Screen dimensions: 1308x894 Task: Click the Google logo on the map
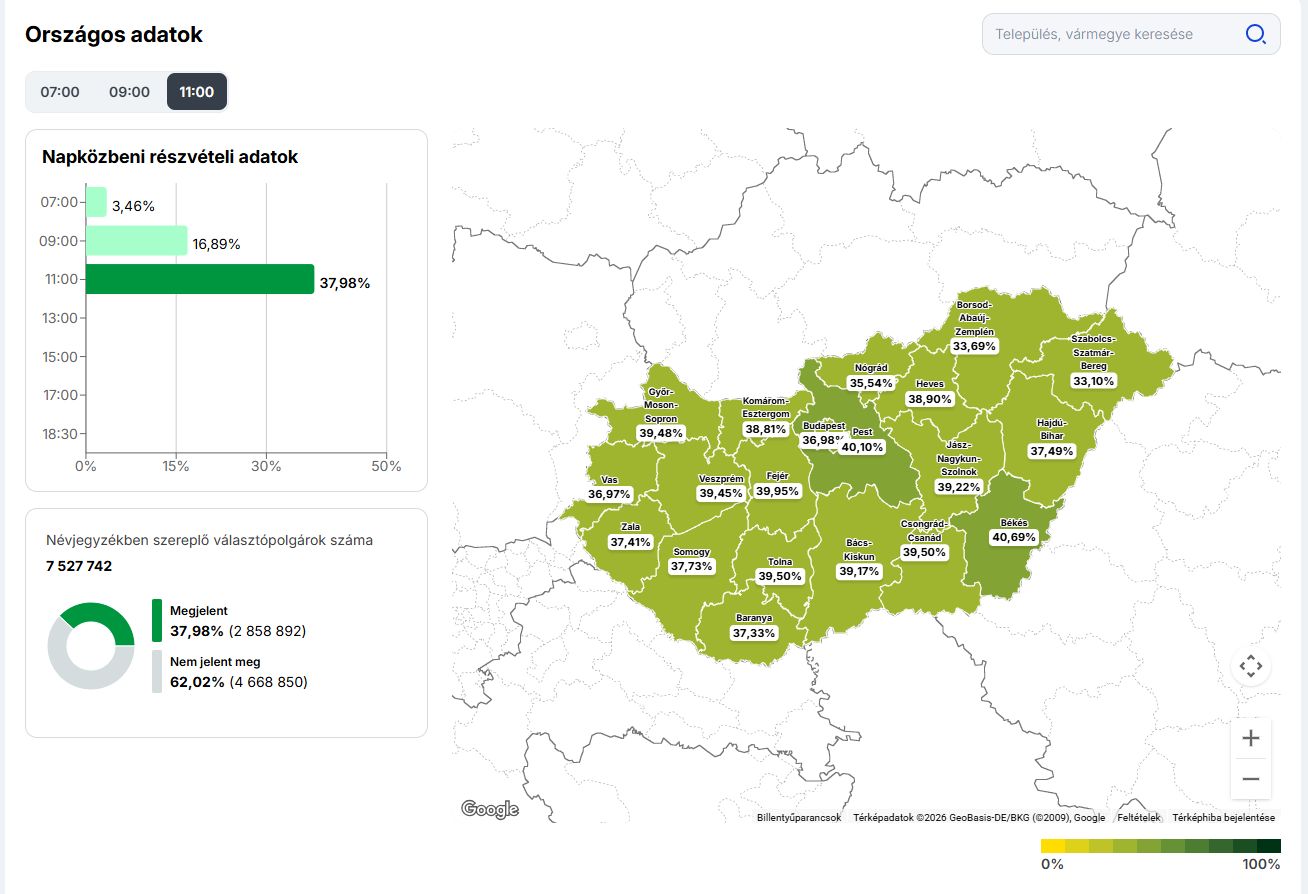tap(489, 809)
